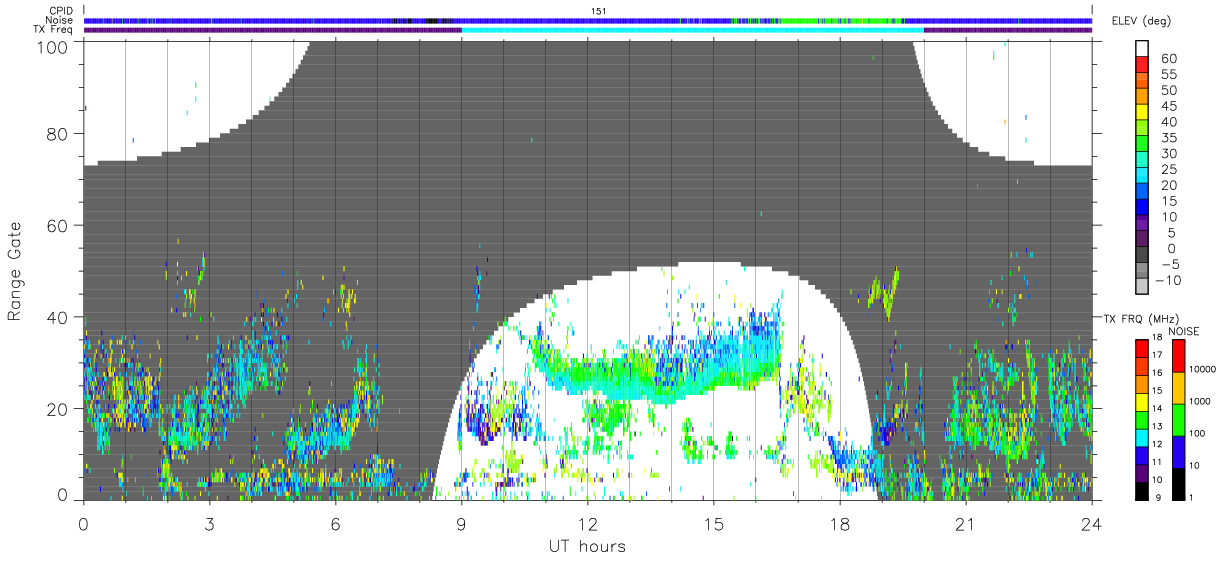
Task: Click the ELEV color bar label "55"
Action: coord(1169,75)
